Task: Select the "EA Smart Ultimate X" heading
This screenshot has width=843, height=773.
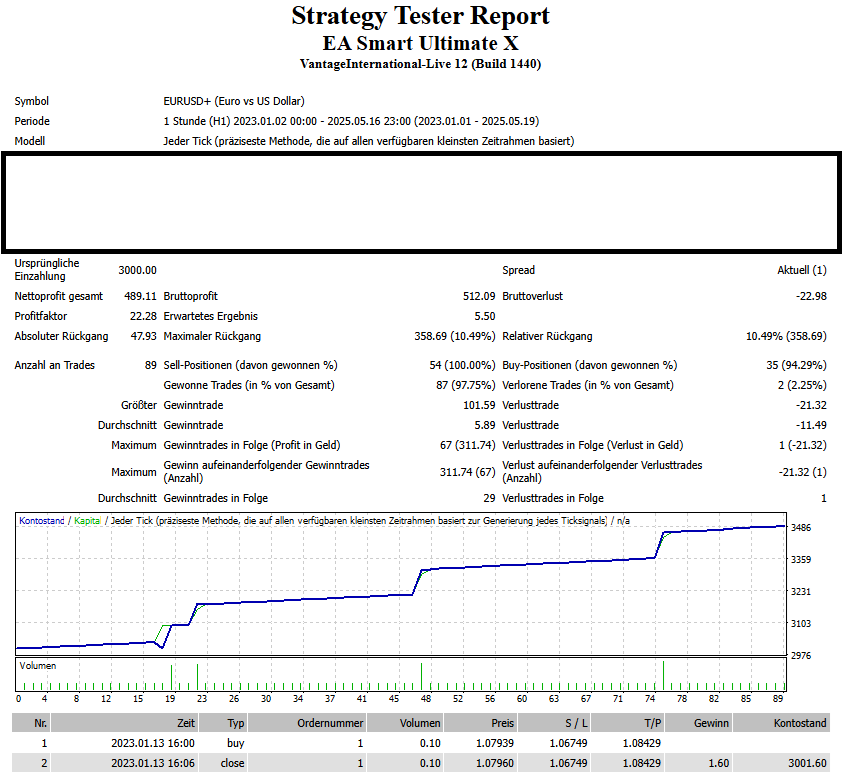Action: click(420, 43)
